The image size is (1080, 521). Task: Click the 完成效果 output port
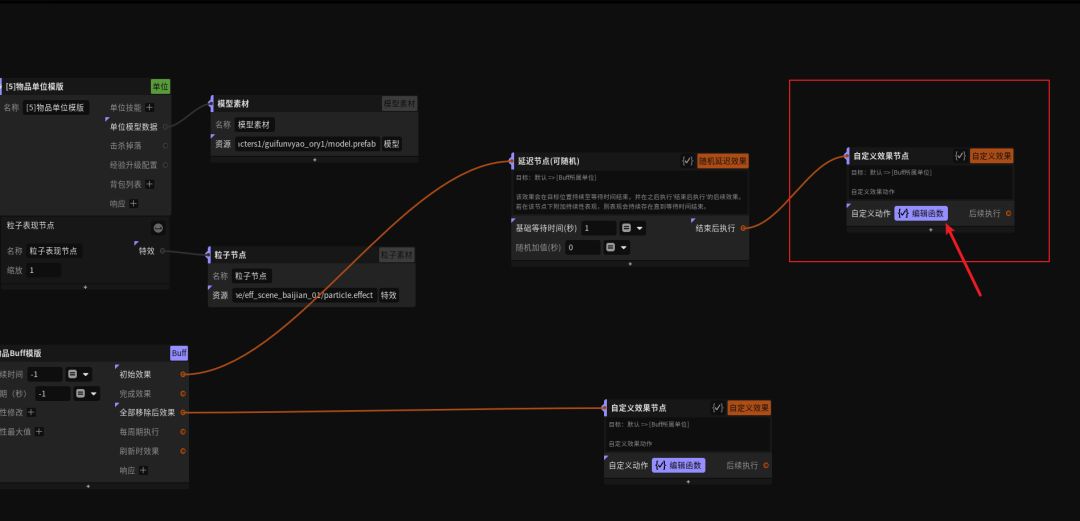[x=183, y=394]
